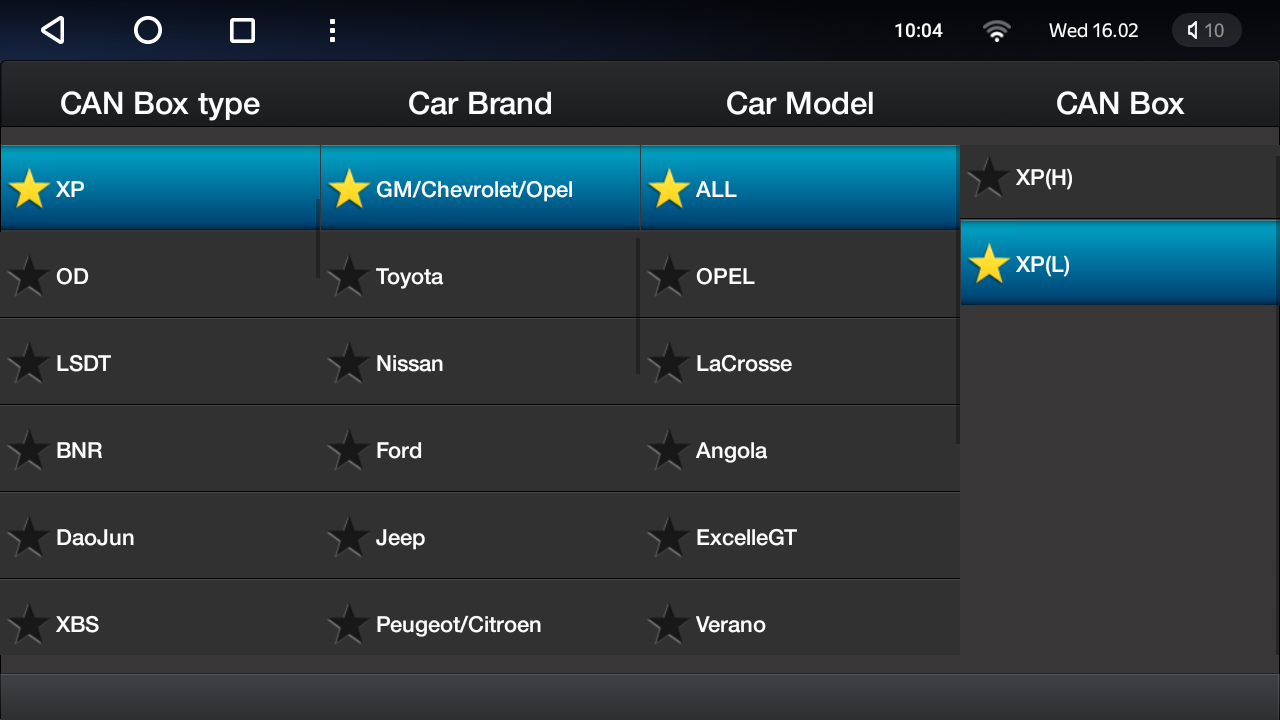Click the CAN Box type column header
This screenshot has height=720, width=1280.
(x=160, y=104)
